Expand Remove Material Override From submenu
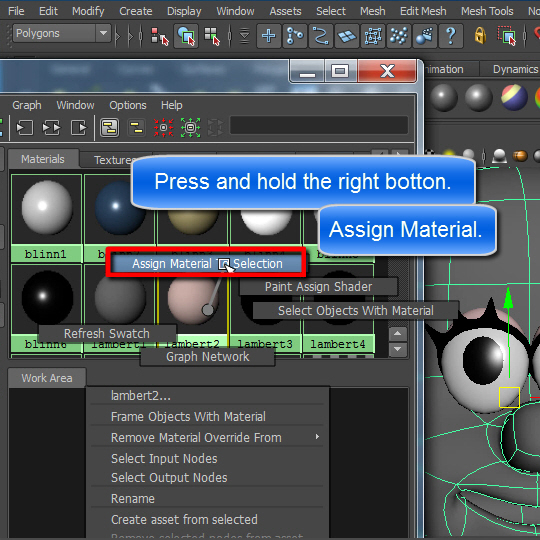The image size is (540, 540). point(207,438)
